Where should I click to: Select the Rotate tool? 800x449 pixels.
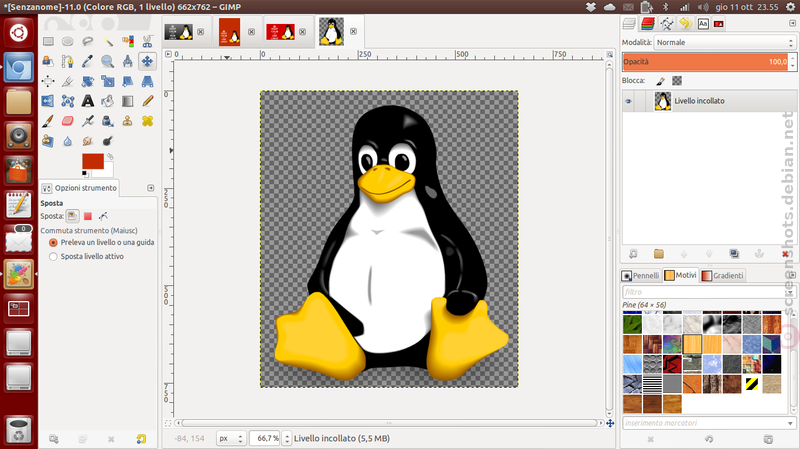coord(88,81)
